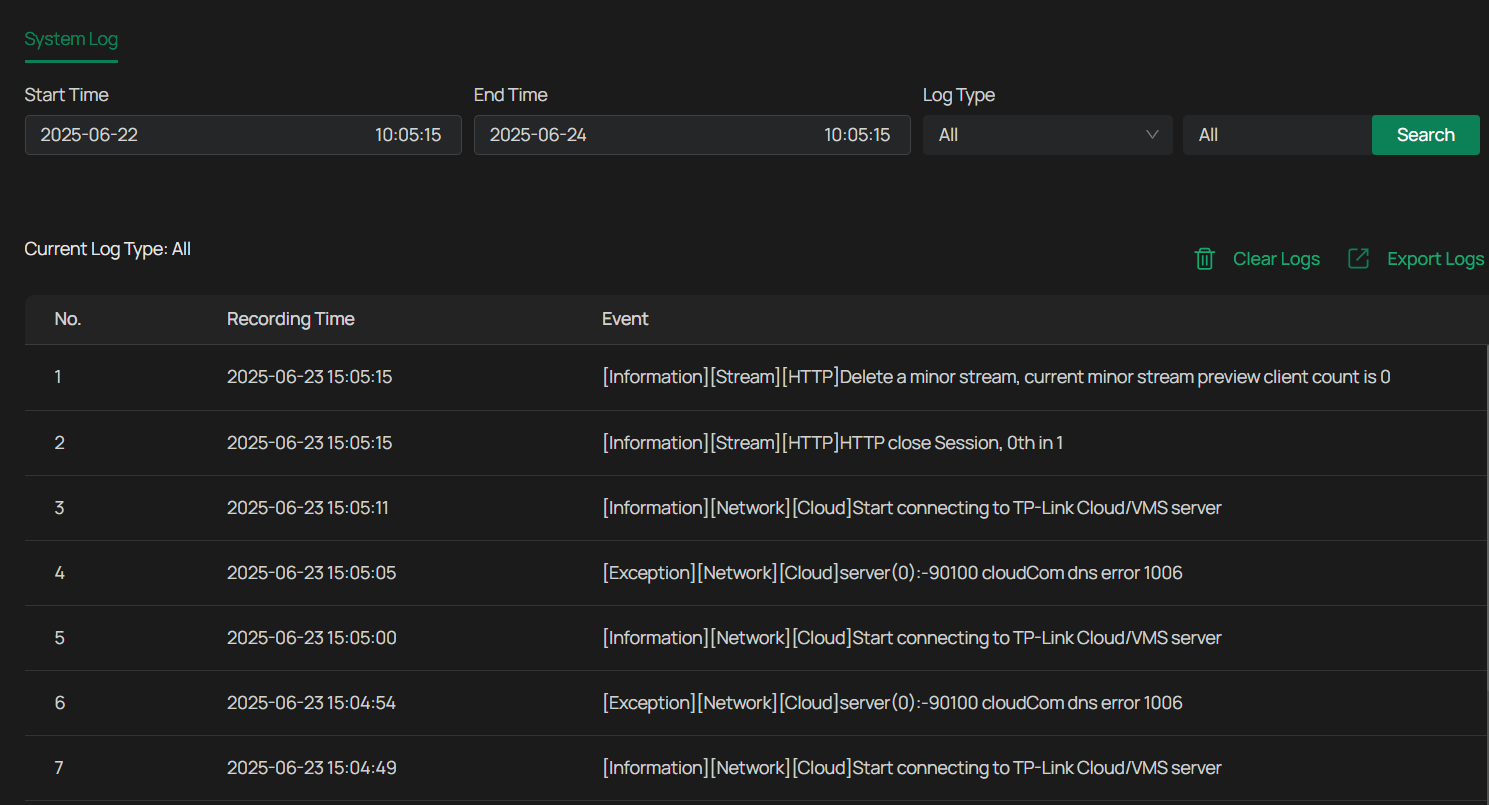The width and height of the screenshot is (1489, 805).
Task: Select the Delete a minor stream log event
Action: 996,377
